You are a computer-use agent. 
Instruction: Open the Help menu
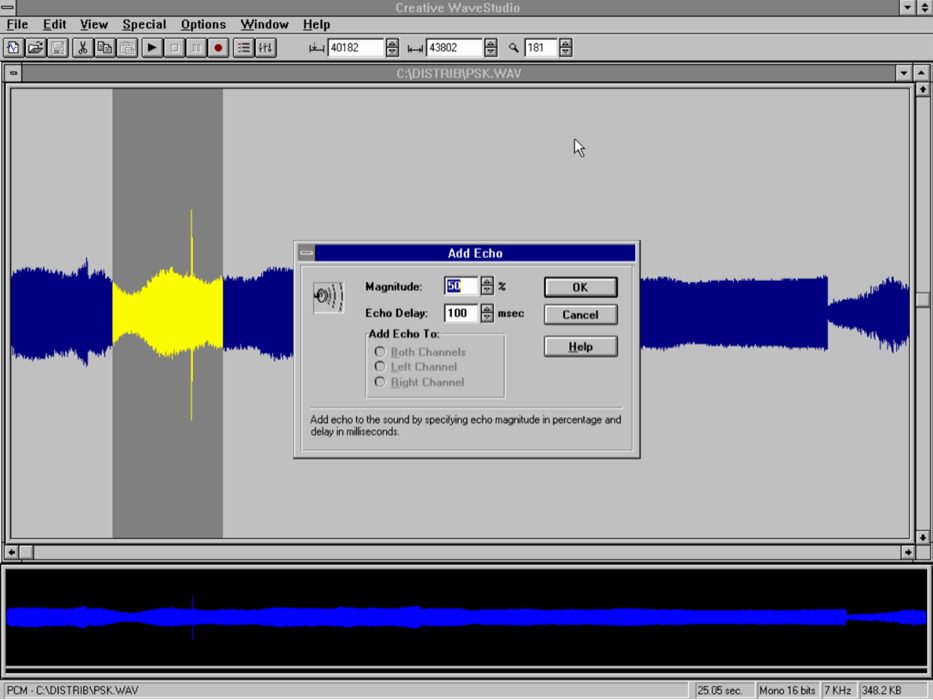point(316,24)
